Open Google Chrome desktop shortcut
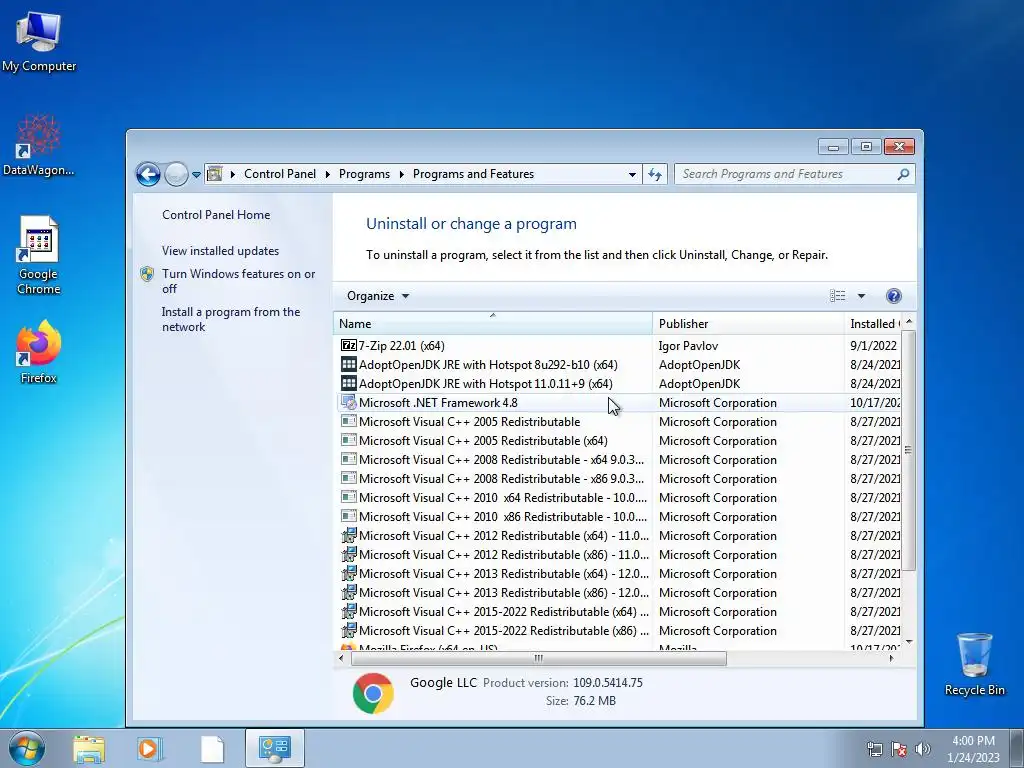 point(39,255)
